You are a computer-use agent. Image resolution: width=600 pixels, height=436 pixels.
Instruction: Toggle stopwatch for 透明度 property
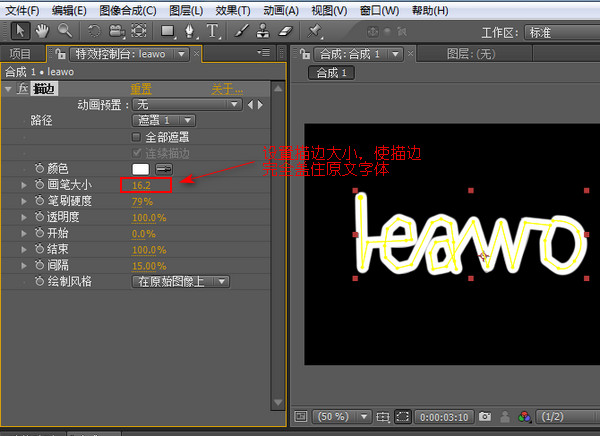[39, 217]
